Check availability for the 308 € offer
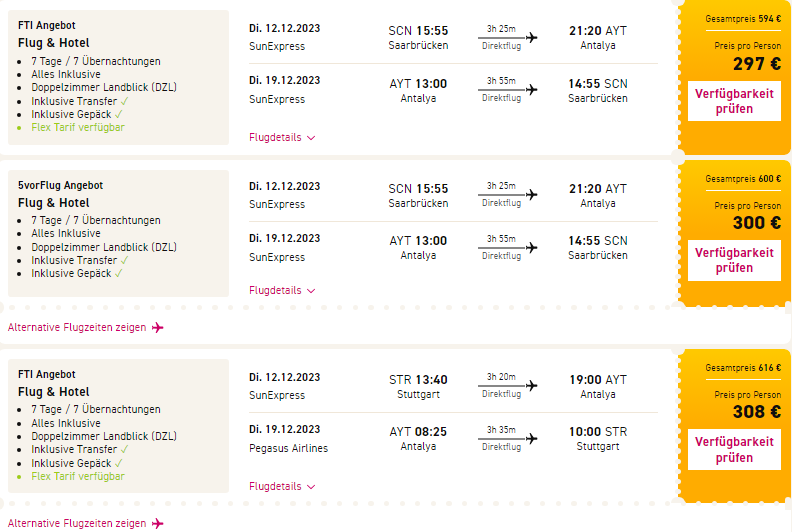The width and height of the screenshot is (792, 532). click(734, 449)
